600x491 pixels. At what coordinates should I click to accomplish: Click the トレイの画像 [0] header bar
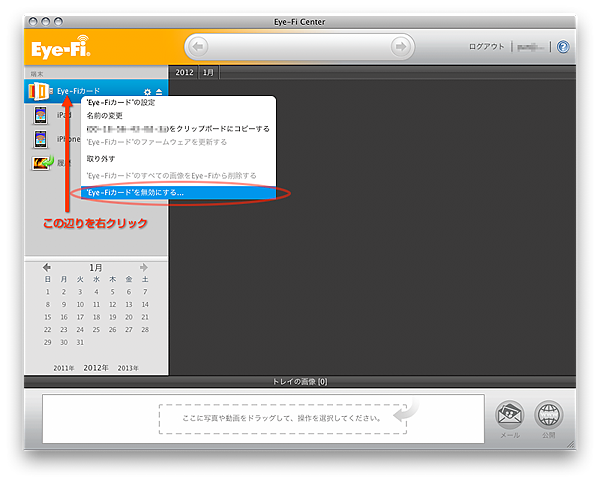point(300,382)
